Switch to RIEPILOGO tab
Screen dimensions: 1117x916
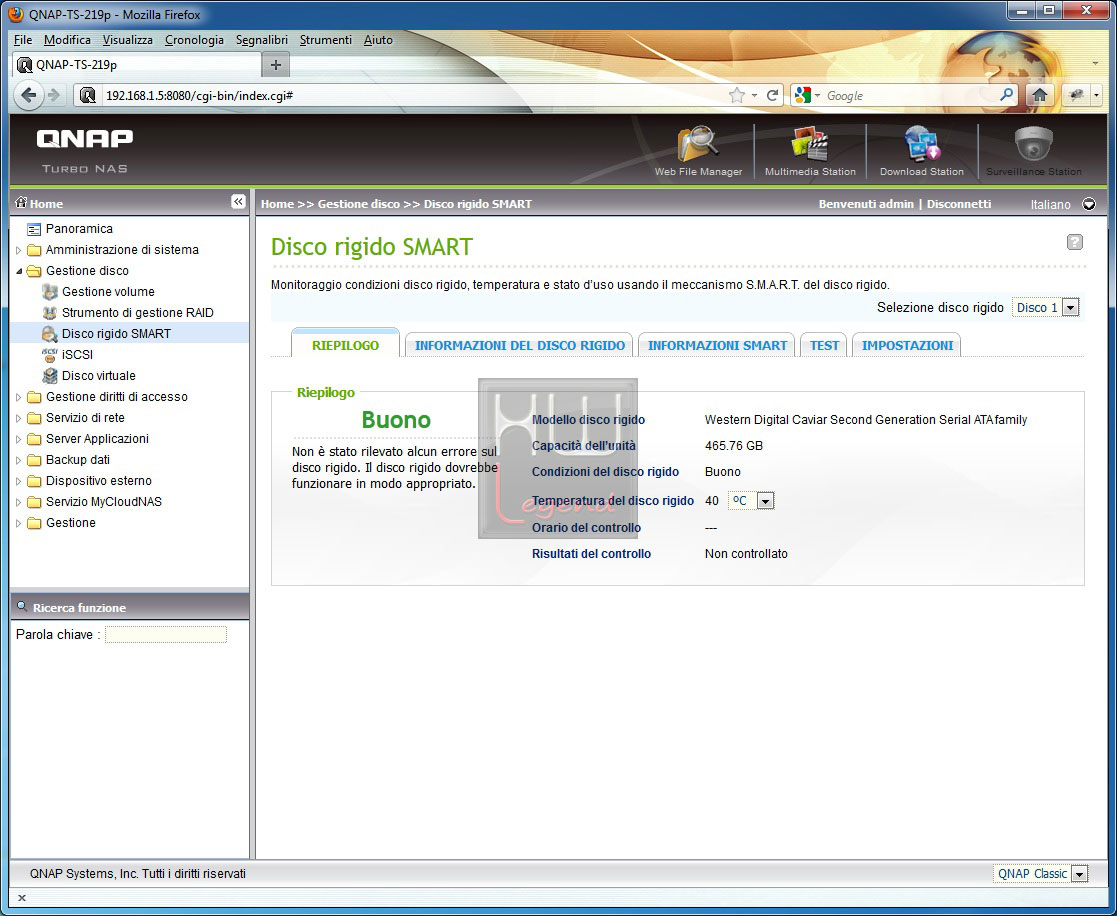click(346, 345)
